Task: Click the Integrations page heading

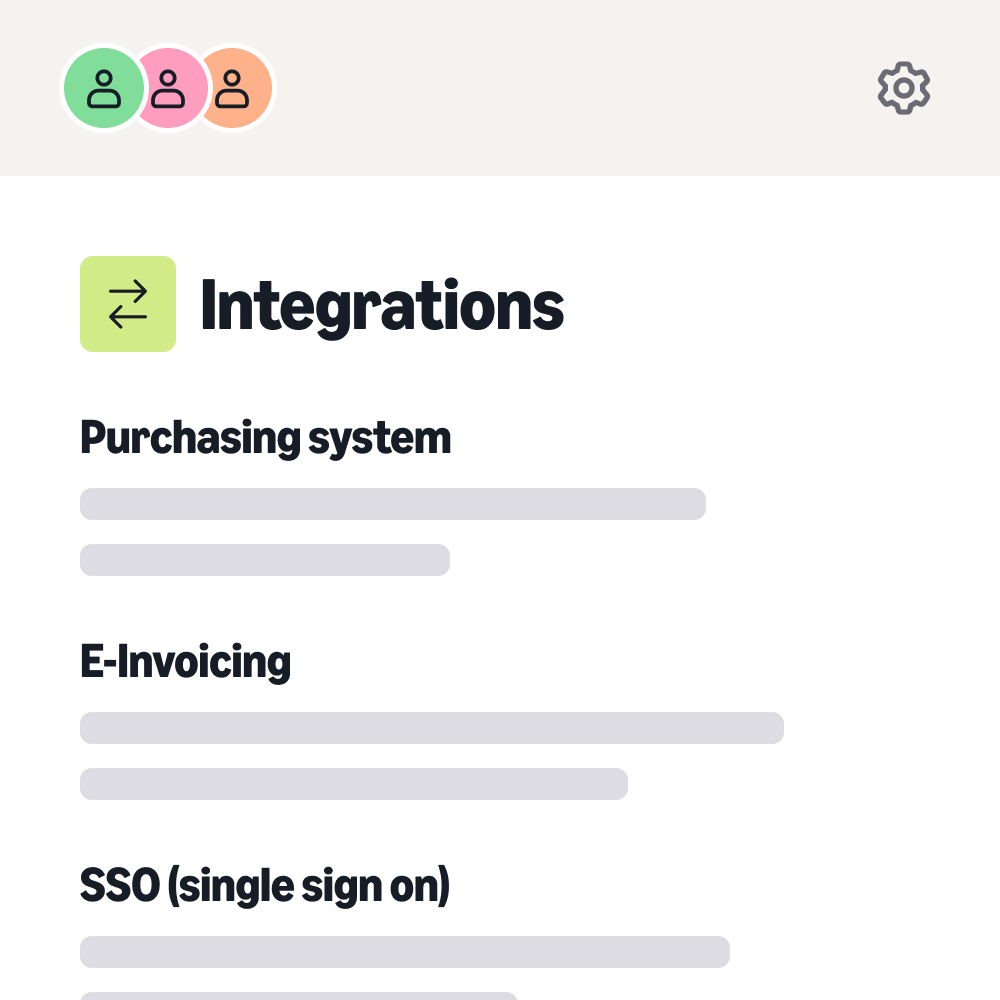Action: pos(382,305)
